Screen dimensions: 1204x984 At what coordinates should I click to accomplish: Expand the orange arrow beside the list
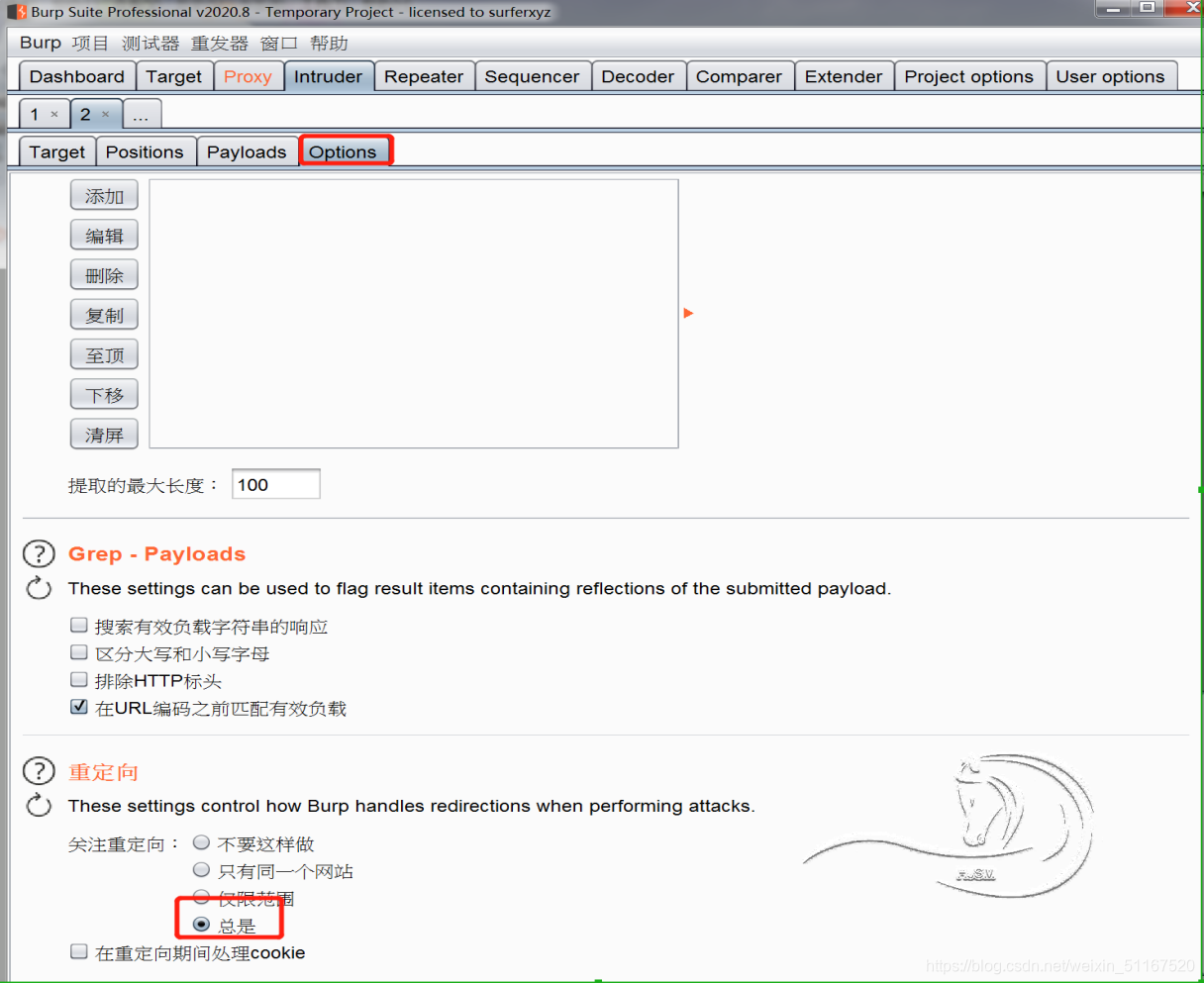point(688,313)
